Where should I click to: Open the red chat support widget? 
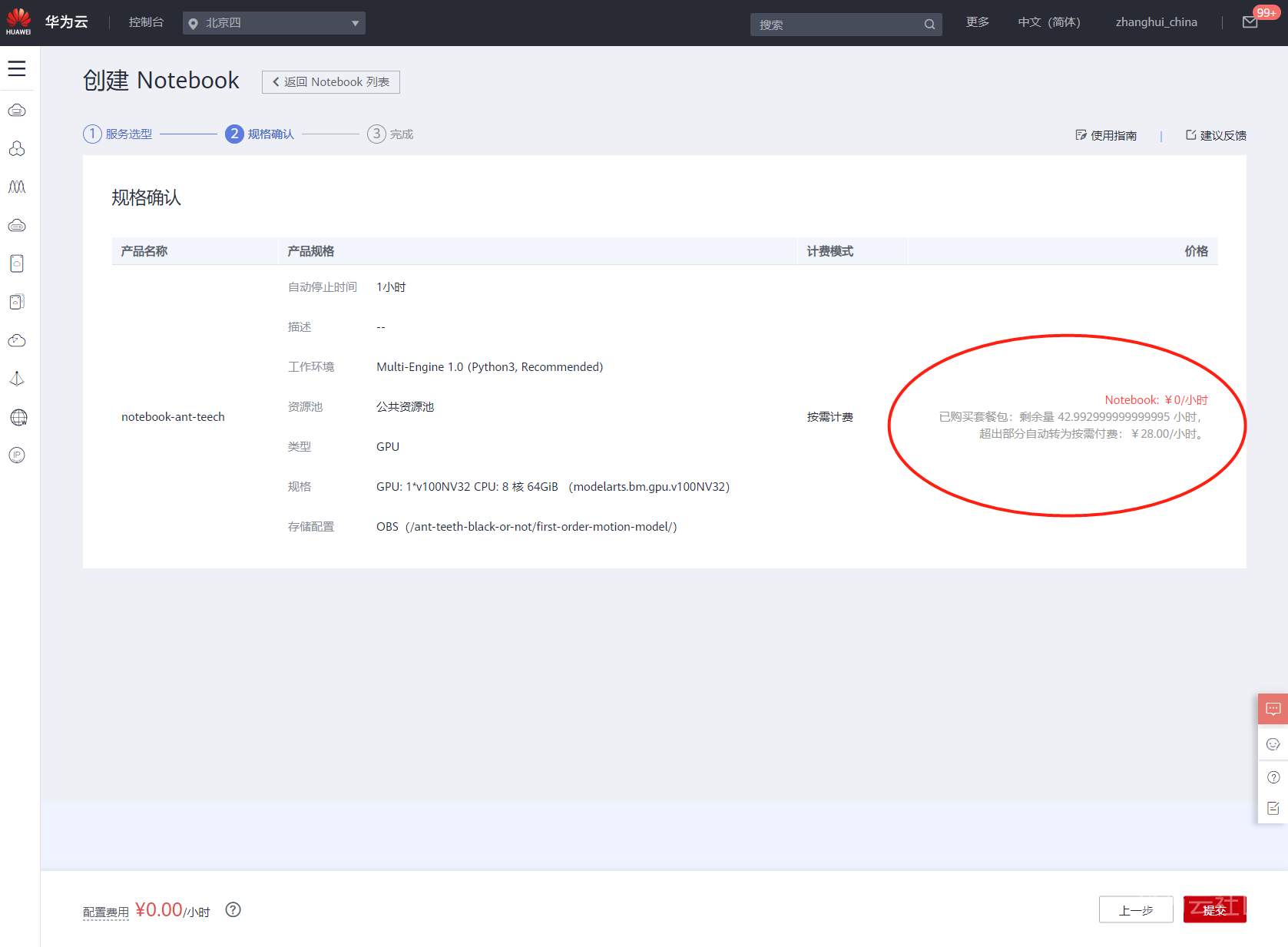click(1273, 709)
